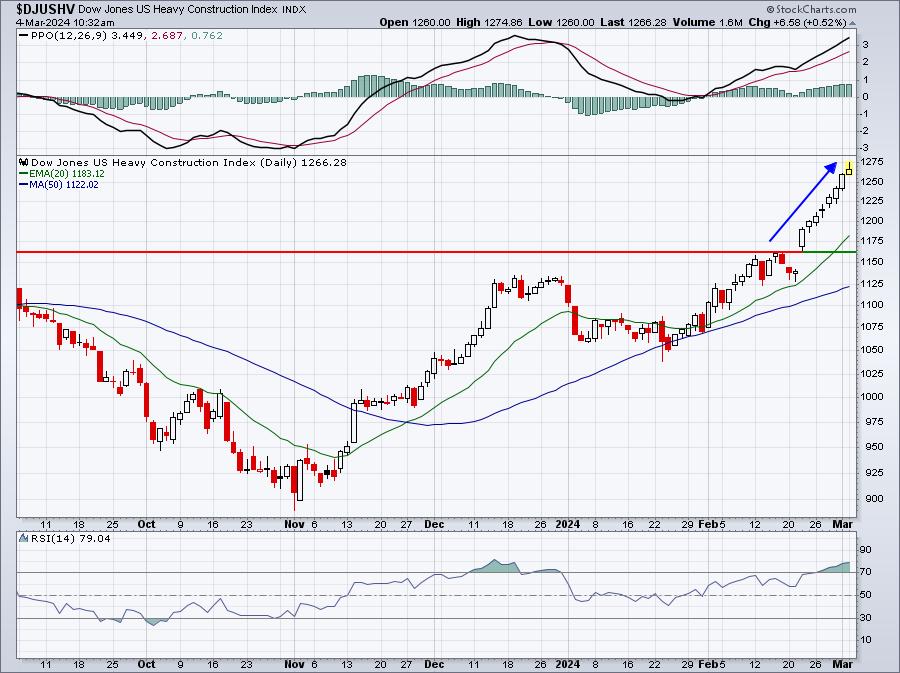
Task: Click the Last 1266.28 value in the header
Action: click(x=633, y=22)
